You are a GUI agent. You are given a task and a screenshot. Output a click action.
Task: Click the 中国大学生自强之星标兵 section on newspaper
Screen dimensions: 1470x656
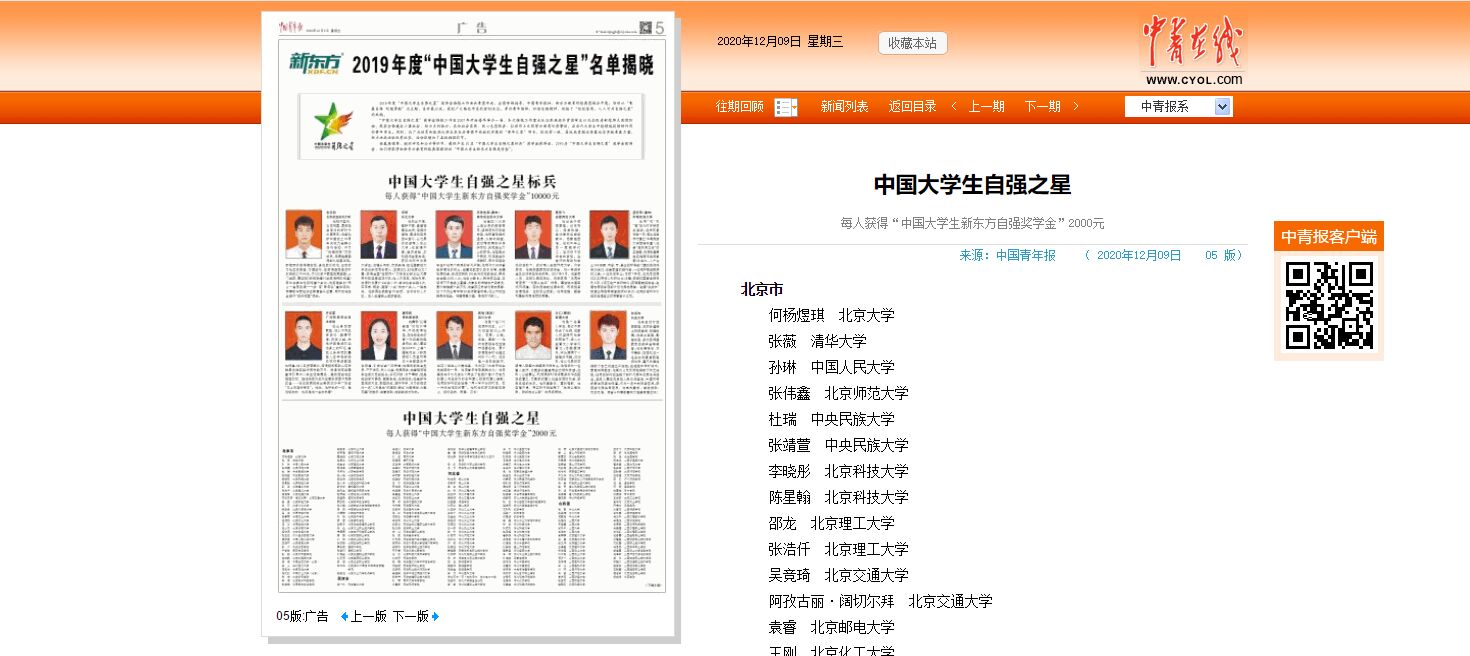[471, 181]
